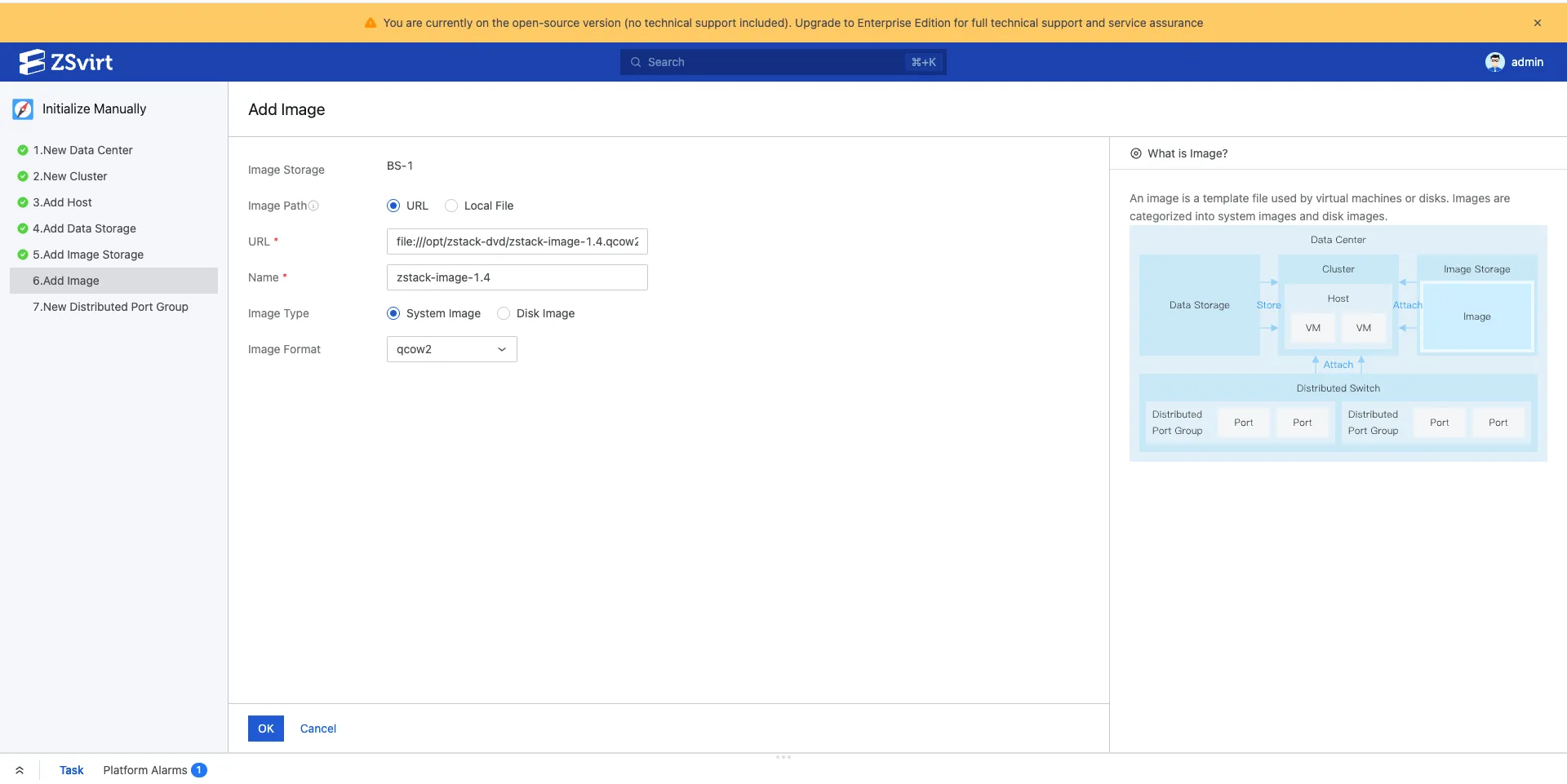The width and height of the screenshot is (1567, 784).
Task: Select the URL image path option
Action: (393, 206)
